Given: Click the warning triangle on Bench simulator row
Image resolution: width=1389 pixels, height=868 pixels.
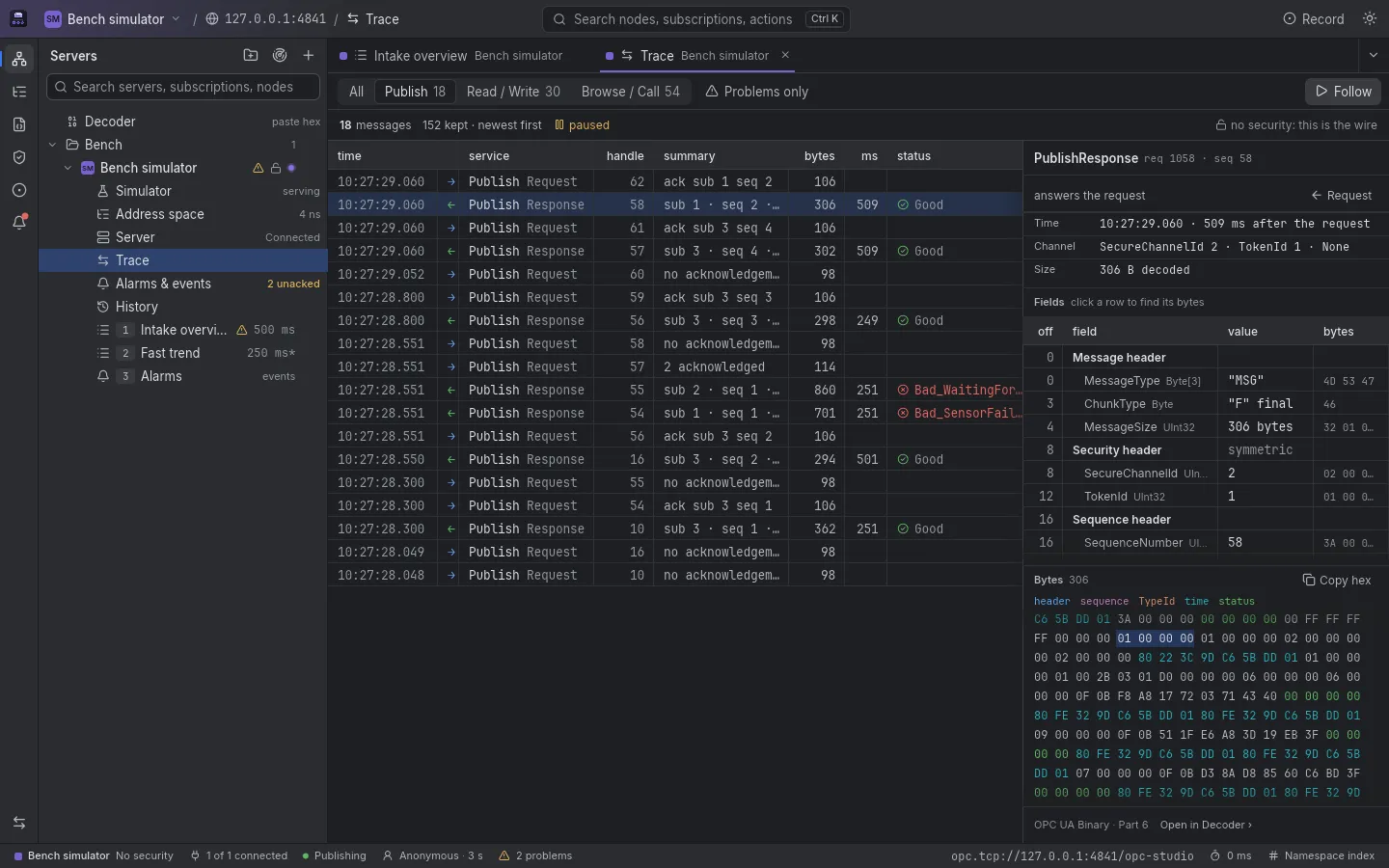Looking at the screenshot, I should tap(259, 168).
